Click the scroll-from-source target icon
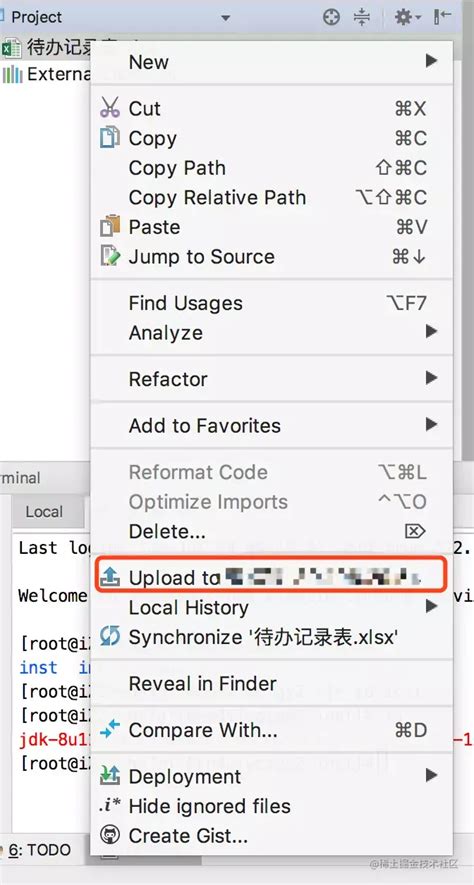Screen dimensions: 474x885 point(331,17)
